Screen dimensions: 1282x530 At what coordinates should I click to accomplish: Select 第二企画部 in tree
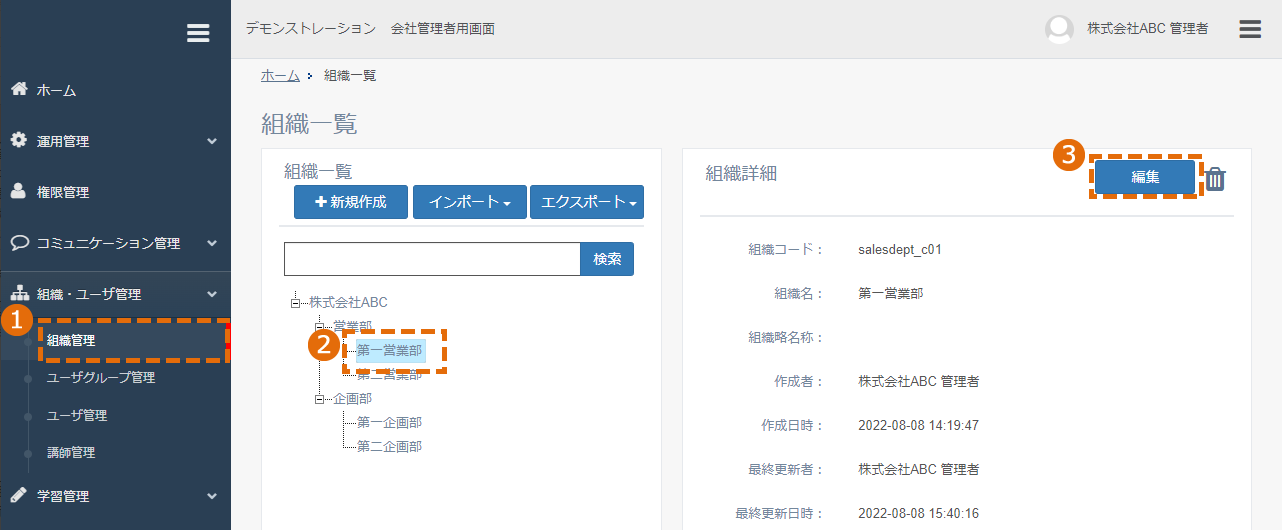pyautogui.click(x=389, y=446)
